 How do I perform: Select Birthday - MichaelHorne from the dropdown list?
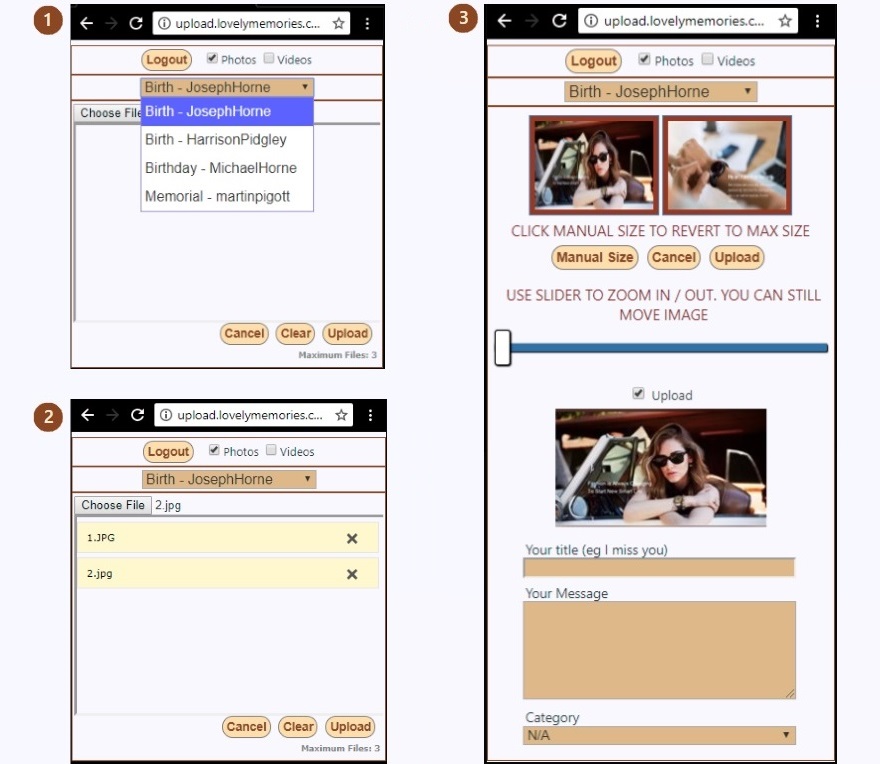point(221,168)
